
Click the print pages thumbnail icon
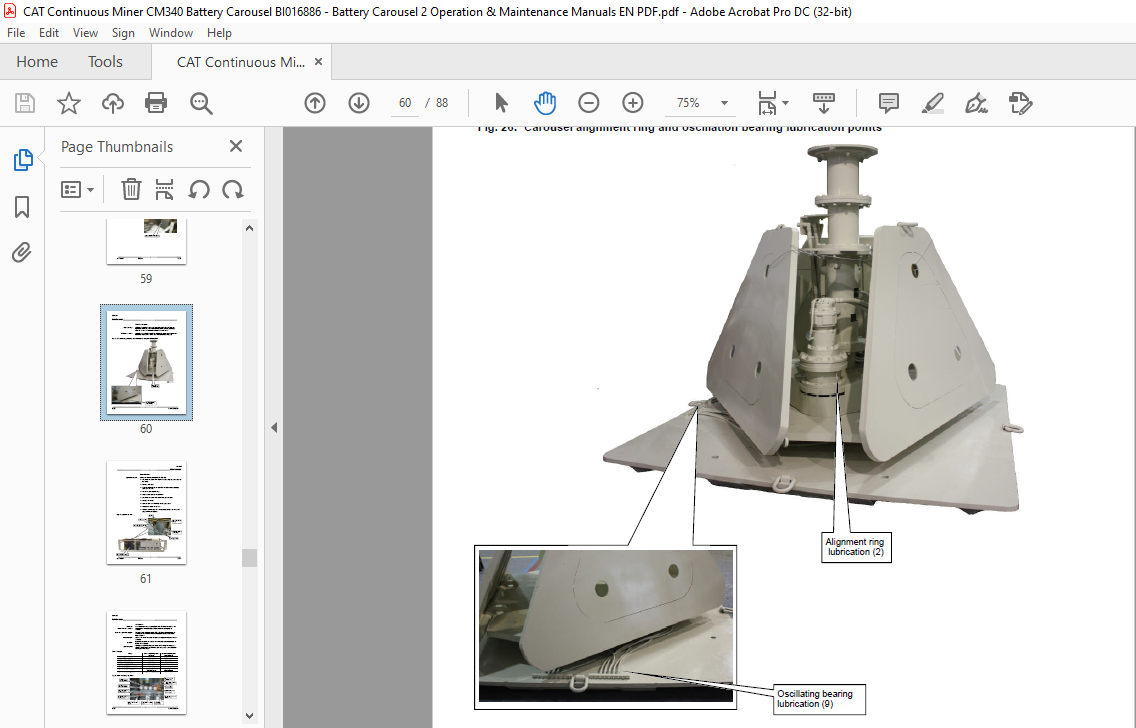pyautogui.click(x=164, y=190)
